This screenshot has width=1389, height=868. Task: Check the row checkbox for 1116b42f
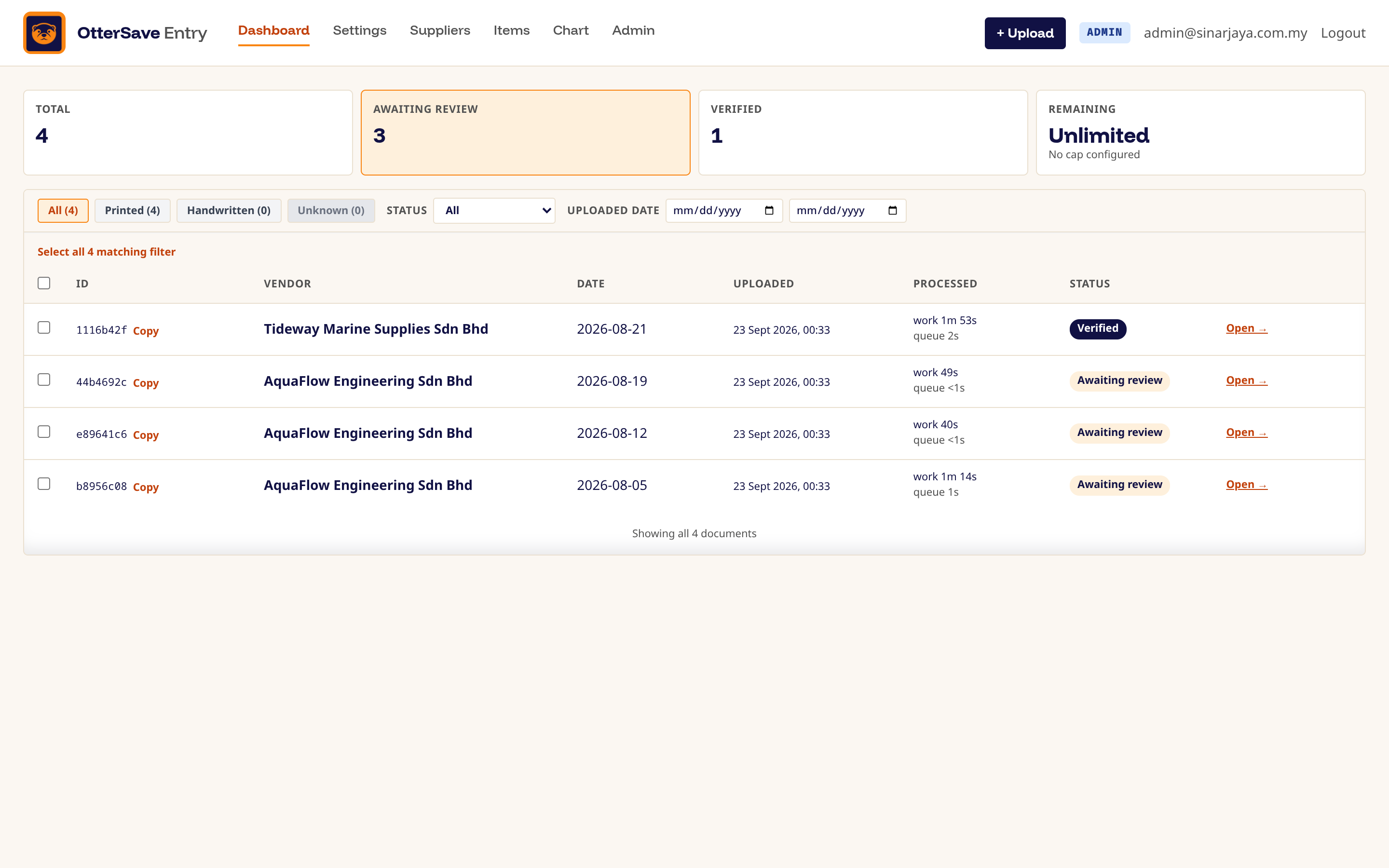coord(43,327)
